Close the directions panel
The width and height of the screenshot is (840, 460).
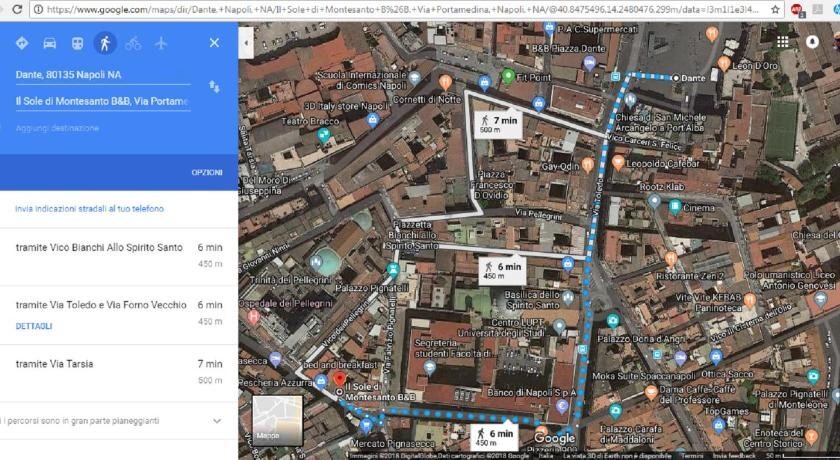coord(213,43)
